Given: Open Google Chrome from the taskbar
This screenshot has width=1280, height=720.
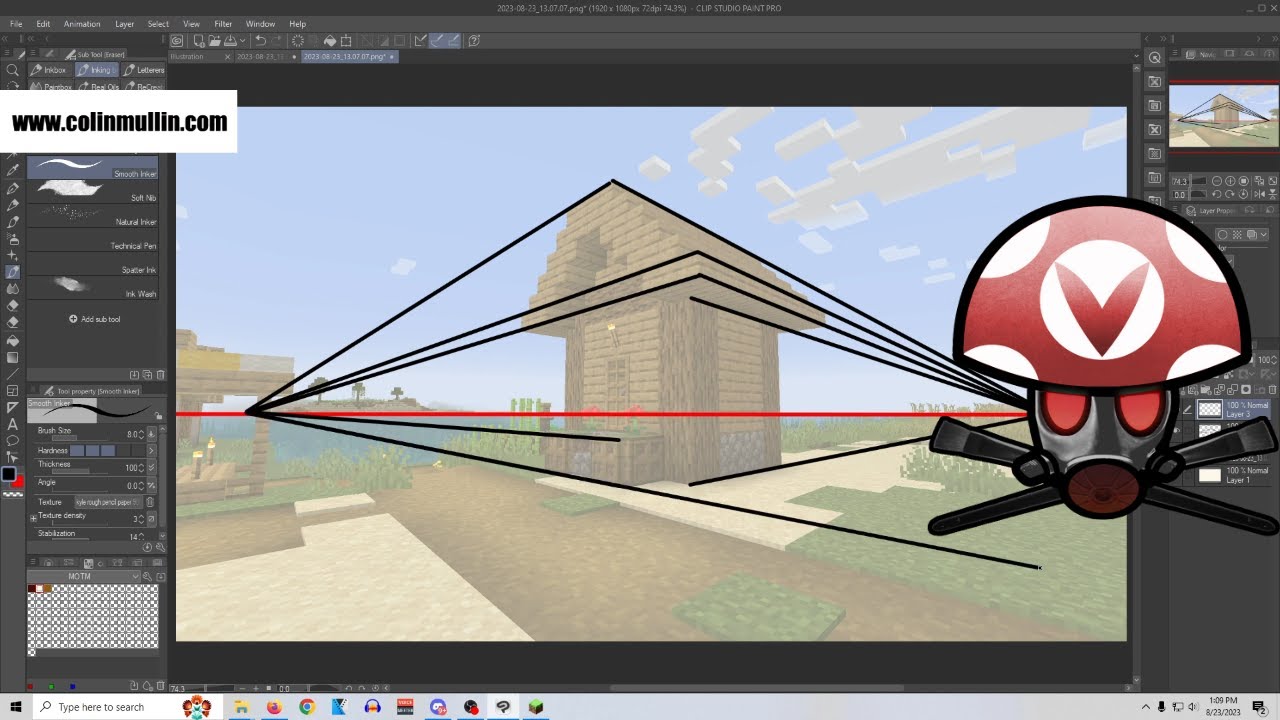Looking at the screenshot, I should click(307, 707).
